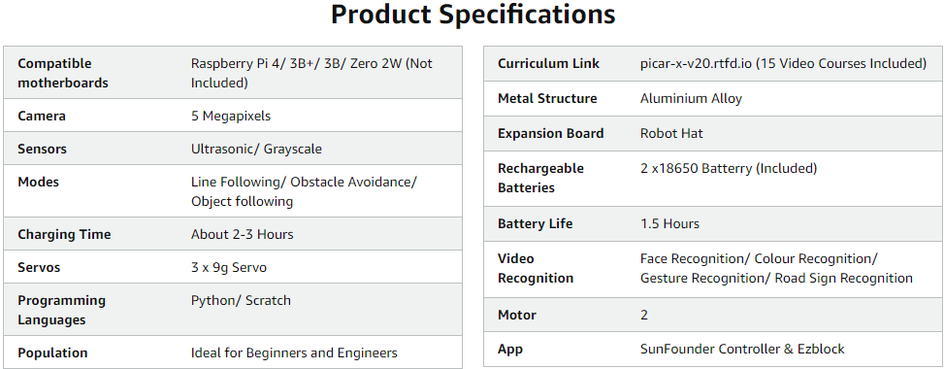This screenshot has width=945, height=369.
Task: Select the Motor row label
Action: (516, 315)
